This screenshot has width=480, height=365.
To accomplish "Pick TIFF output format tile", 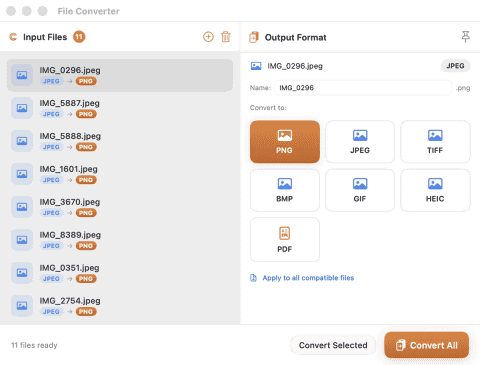I will [x=435, y=142].
